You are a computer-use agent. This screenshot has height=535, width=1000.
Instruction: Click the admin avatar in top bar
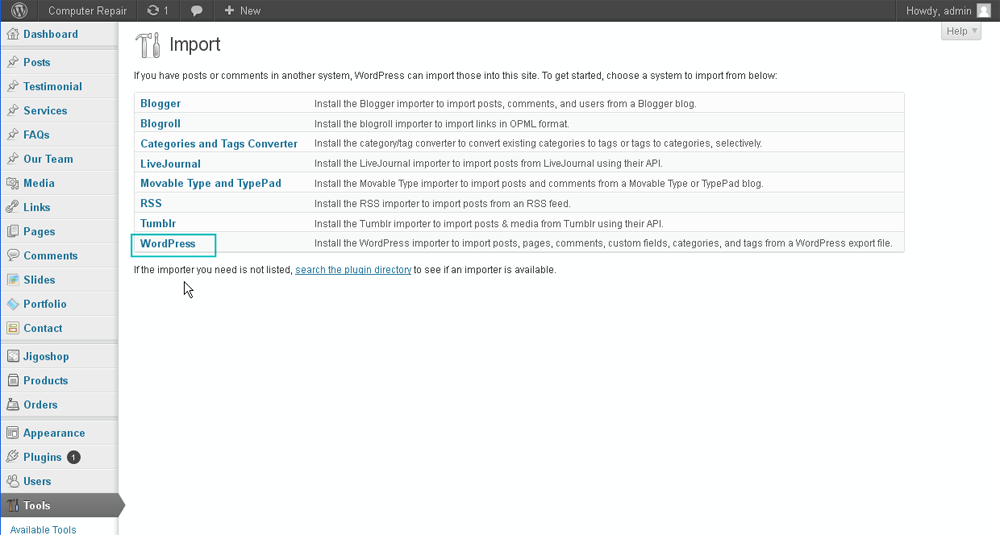click(983, 10)
